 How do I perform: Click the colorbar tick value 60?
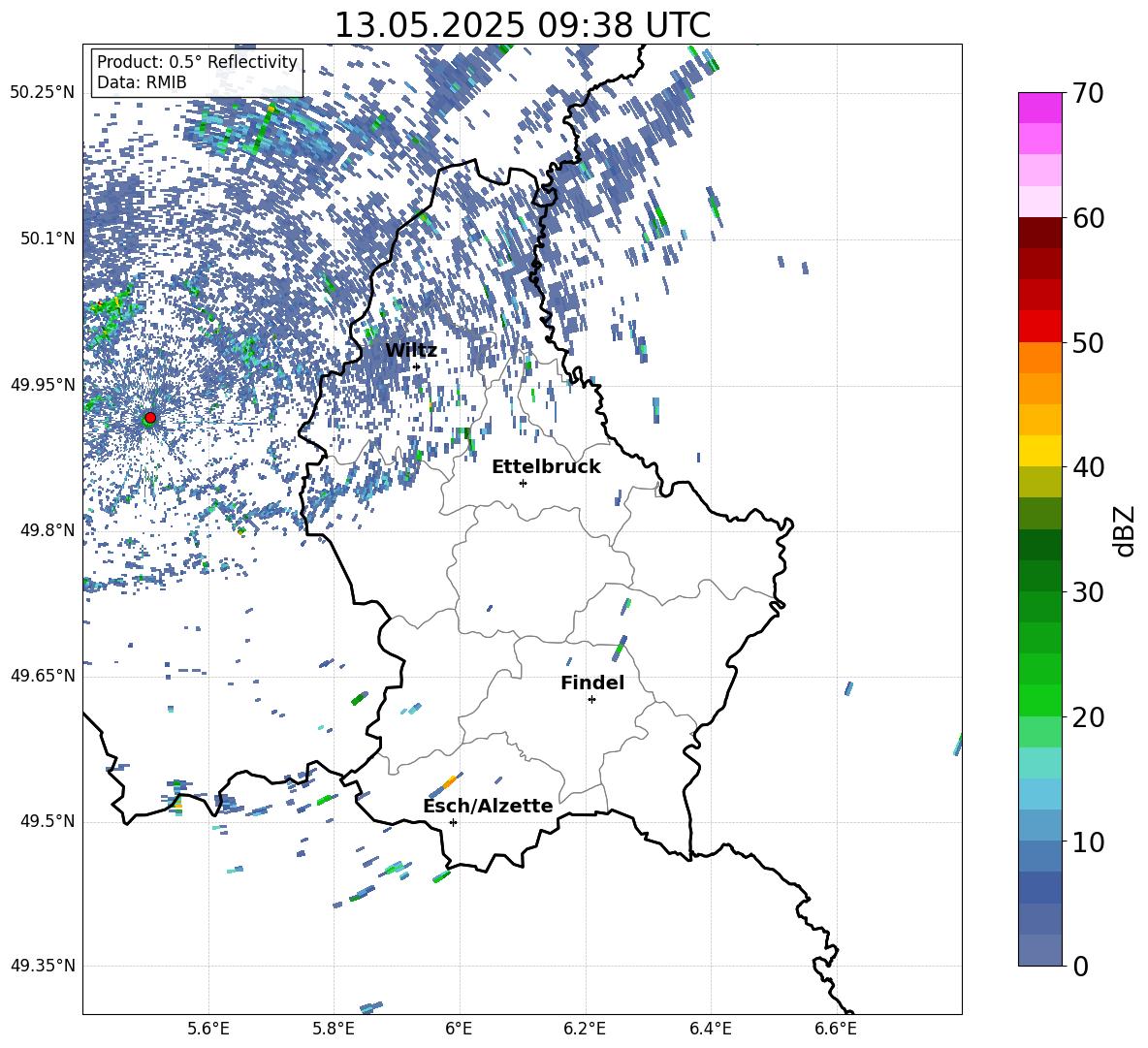(1088, 218)
